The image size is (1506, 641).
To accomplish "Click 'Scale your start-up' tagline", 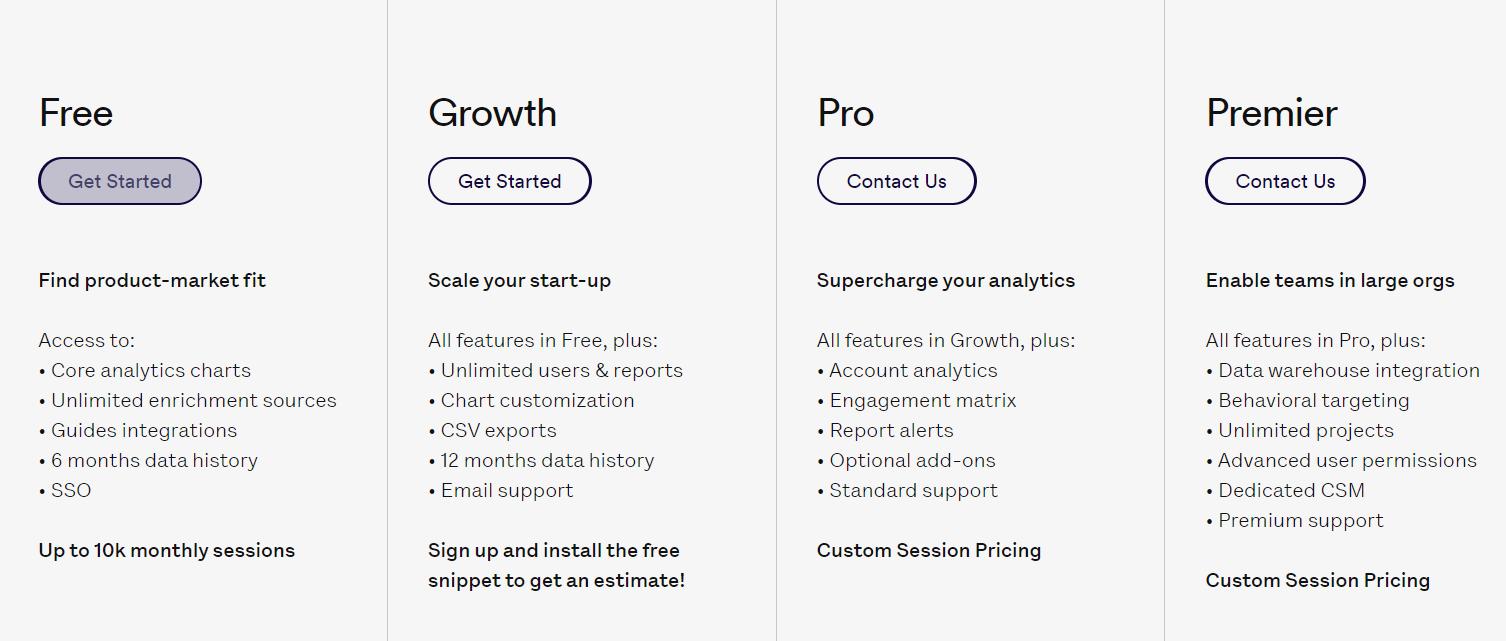I will 519,280.
